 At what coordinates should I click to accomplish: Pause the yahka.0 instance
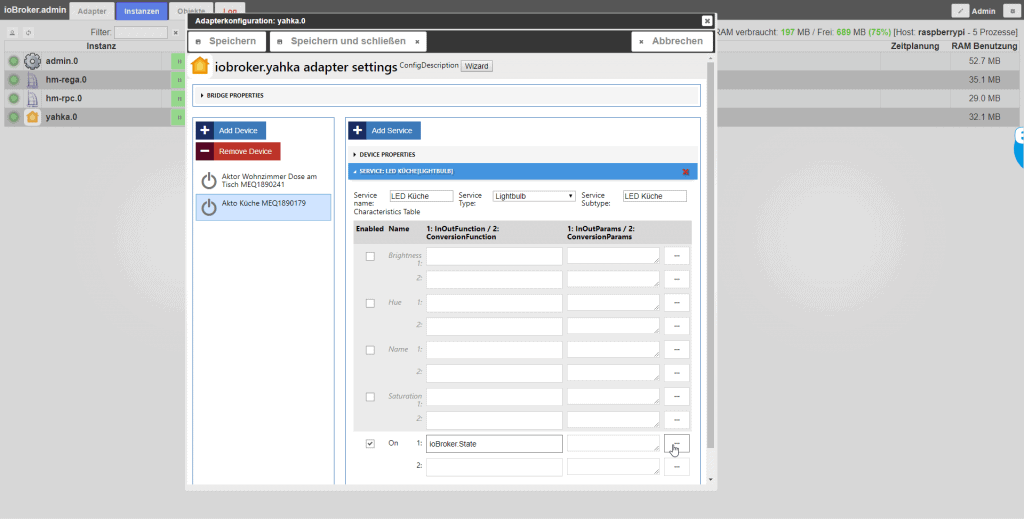[x=178, y=117]
